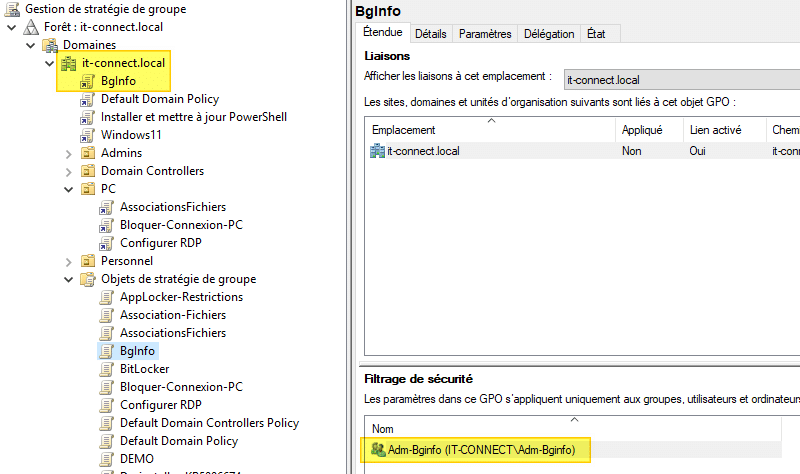Click the Installer et mettre à jour PowerShell icon
This screenshot has width=800, height=474.
[x=87, y=117]
